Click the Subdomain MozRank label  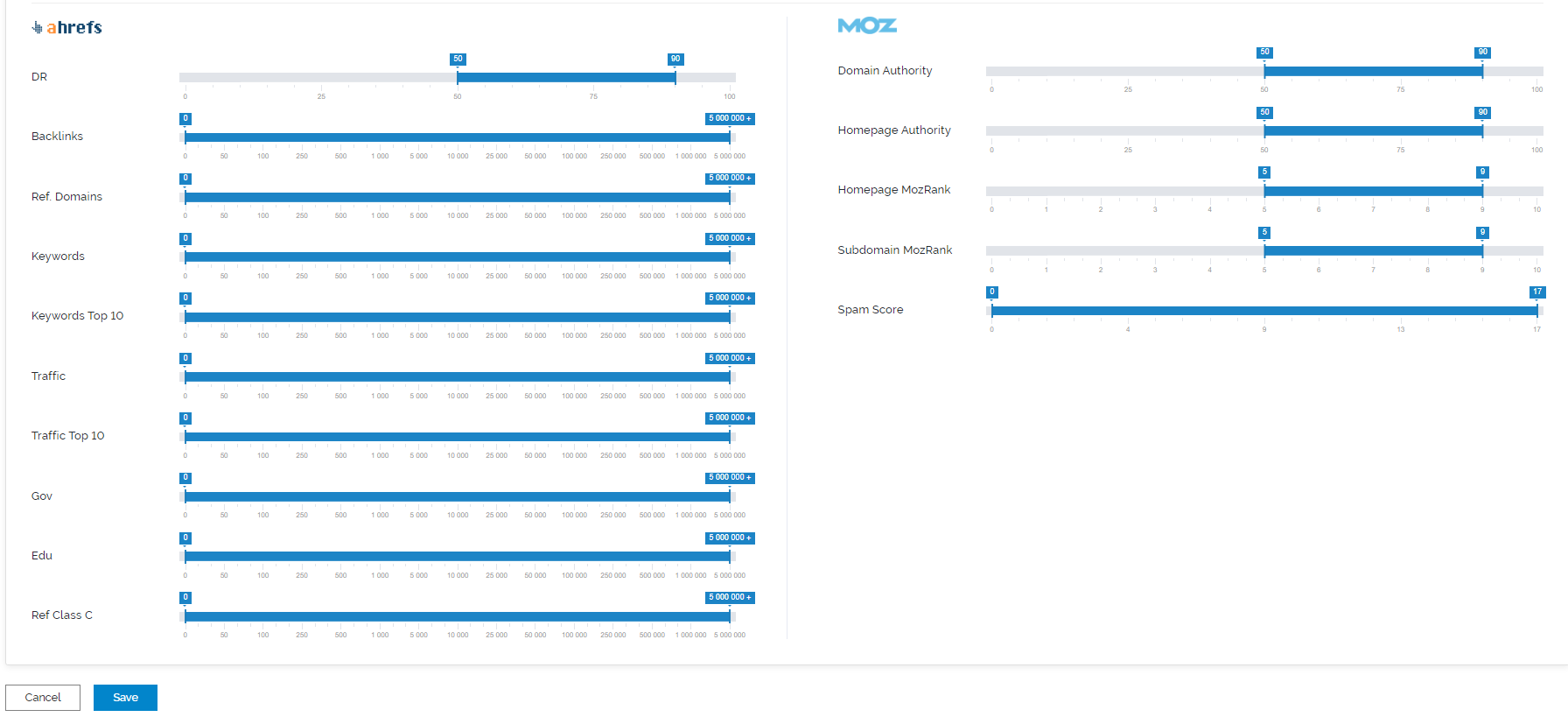click(x=895, y=250)
